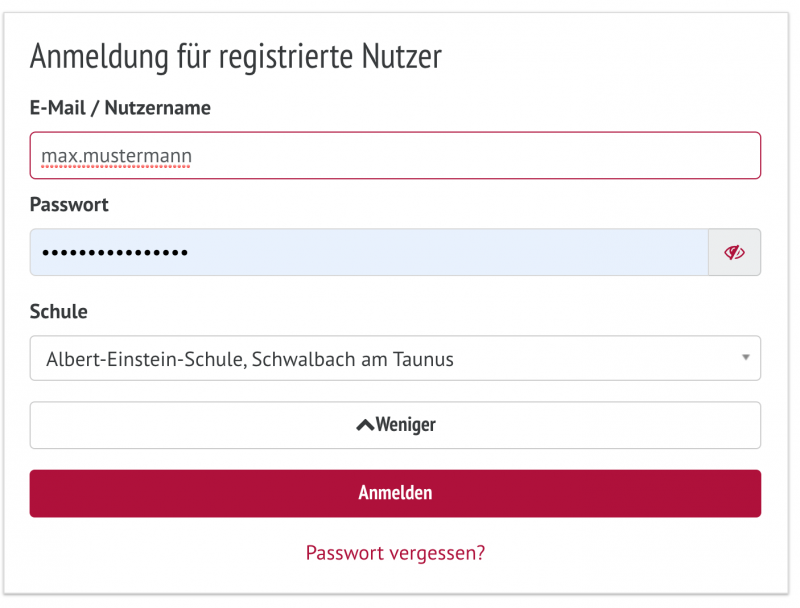Click the Anmeldung für registrierte Nutzer heading
800x608 pixels.
[236, 57]
